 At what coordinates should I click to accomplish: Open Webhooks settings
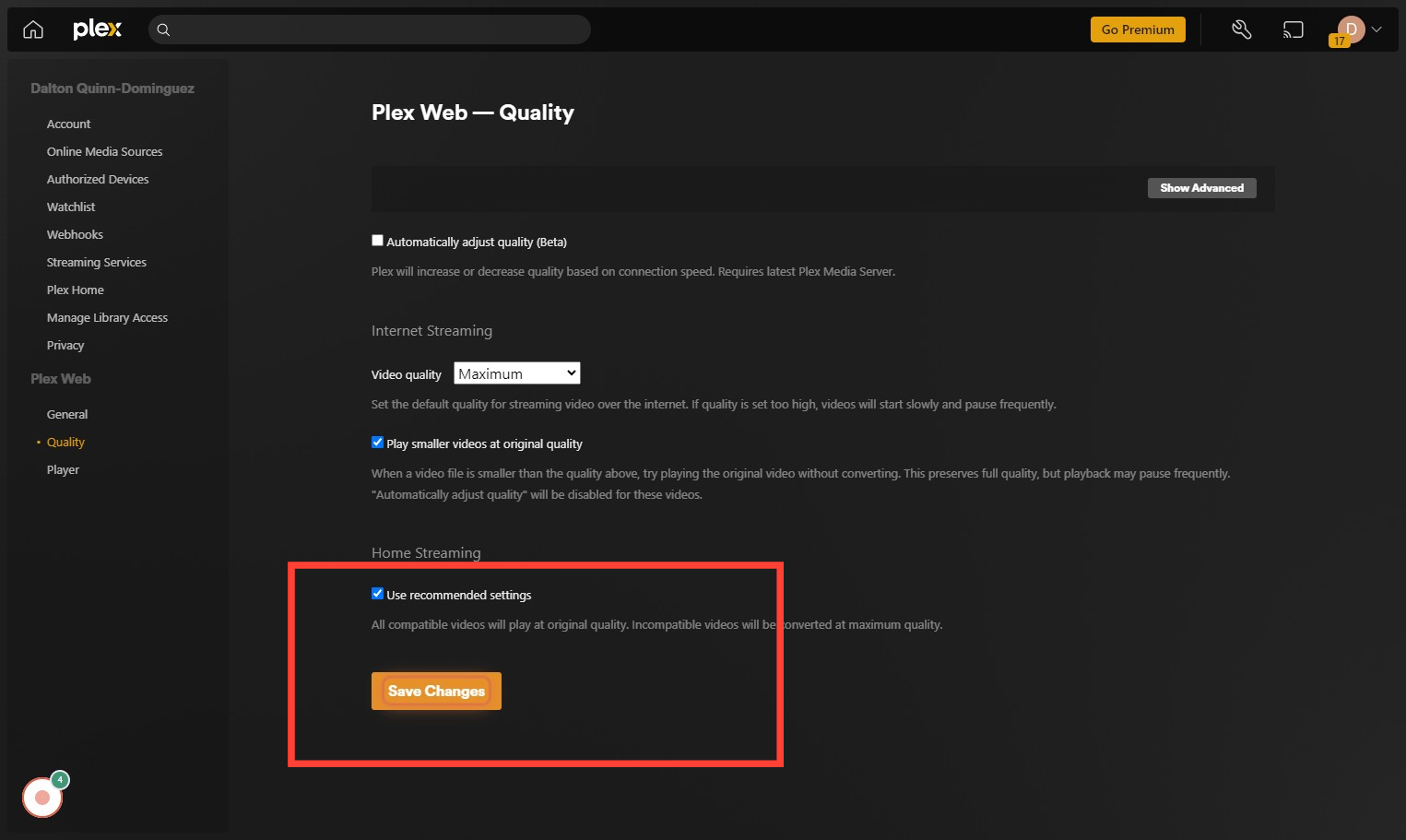pyautogui.click(x=75, y=234)
